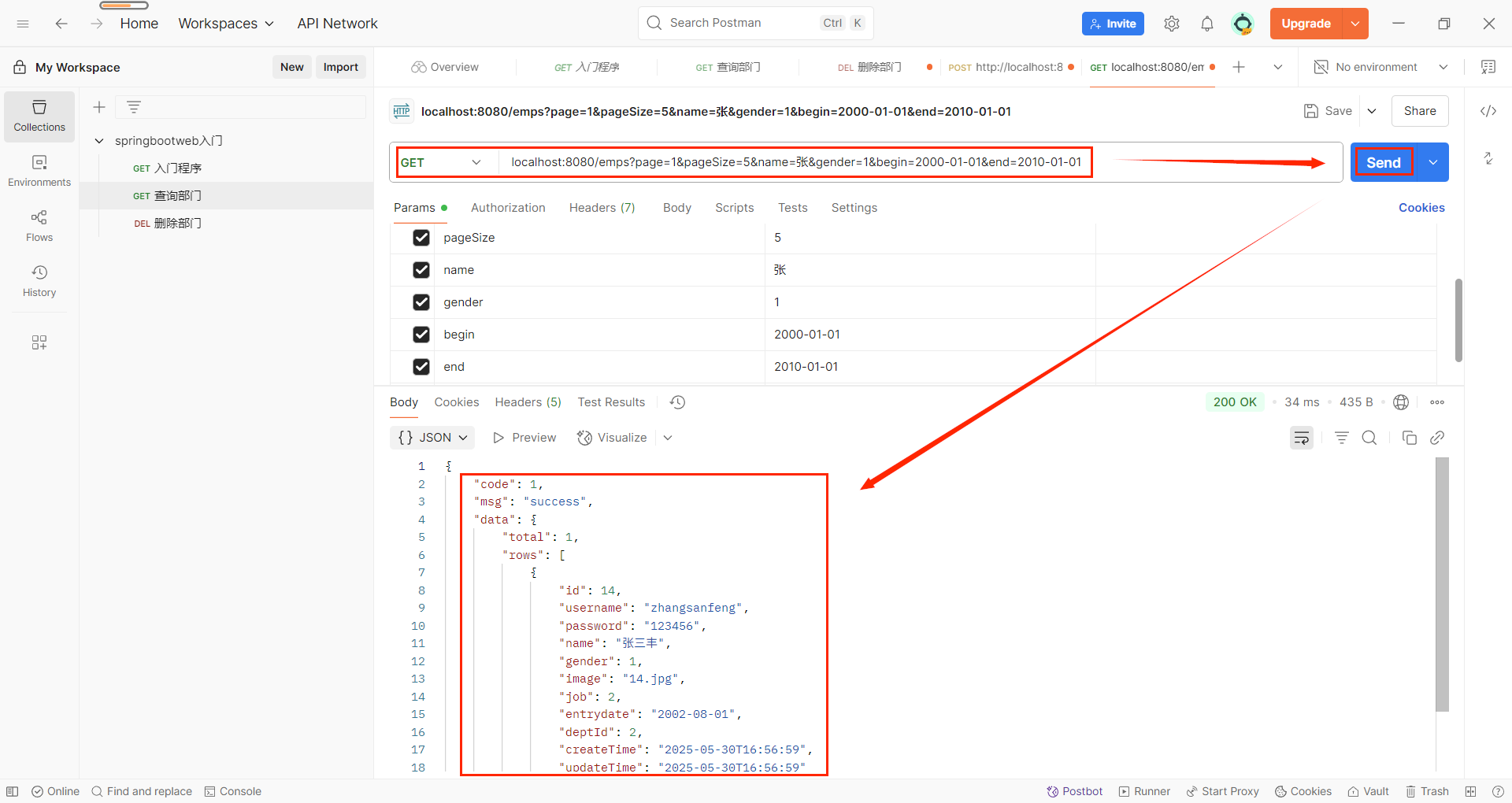The height and width of the screenshot is (803, 1512).
Task: Expand the Upgrade options arrow
Action: [1355, 24]
